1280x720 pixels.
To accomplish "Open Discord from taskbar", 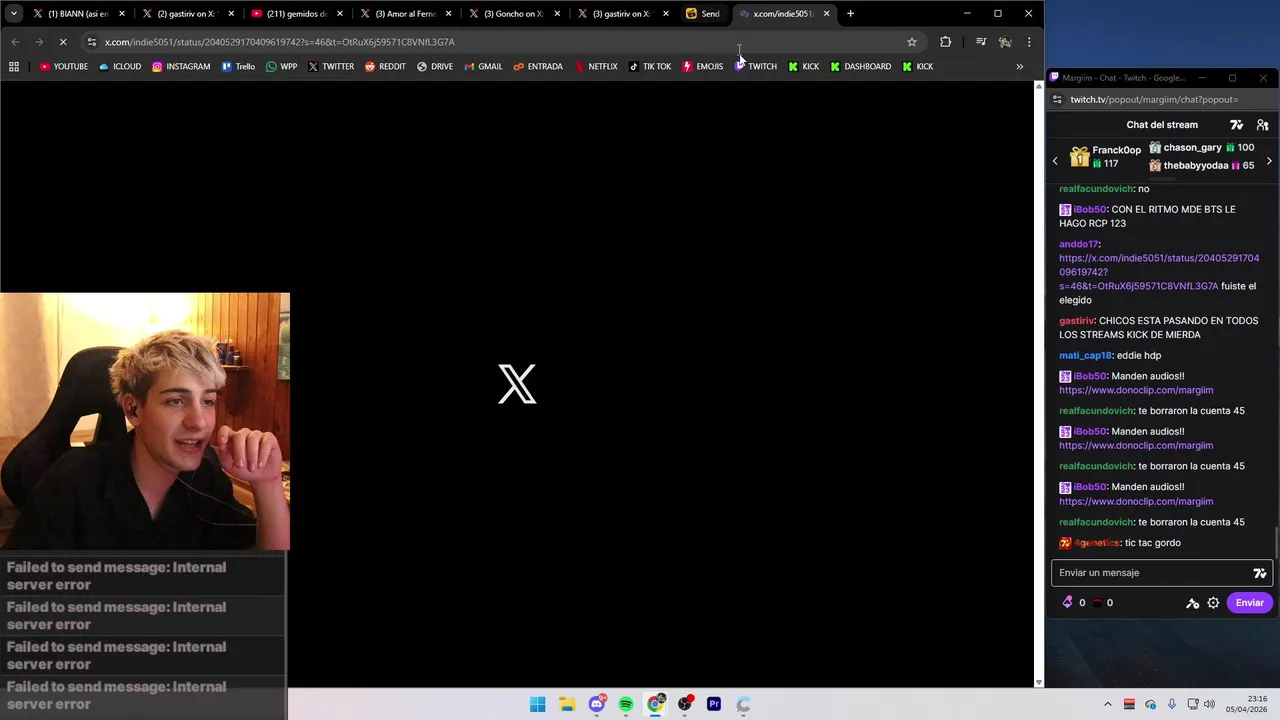I will (597, 704).
